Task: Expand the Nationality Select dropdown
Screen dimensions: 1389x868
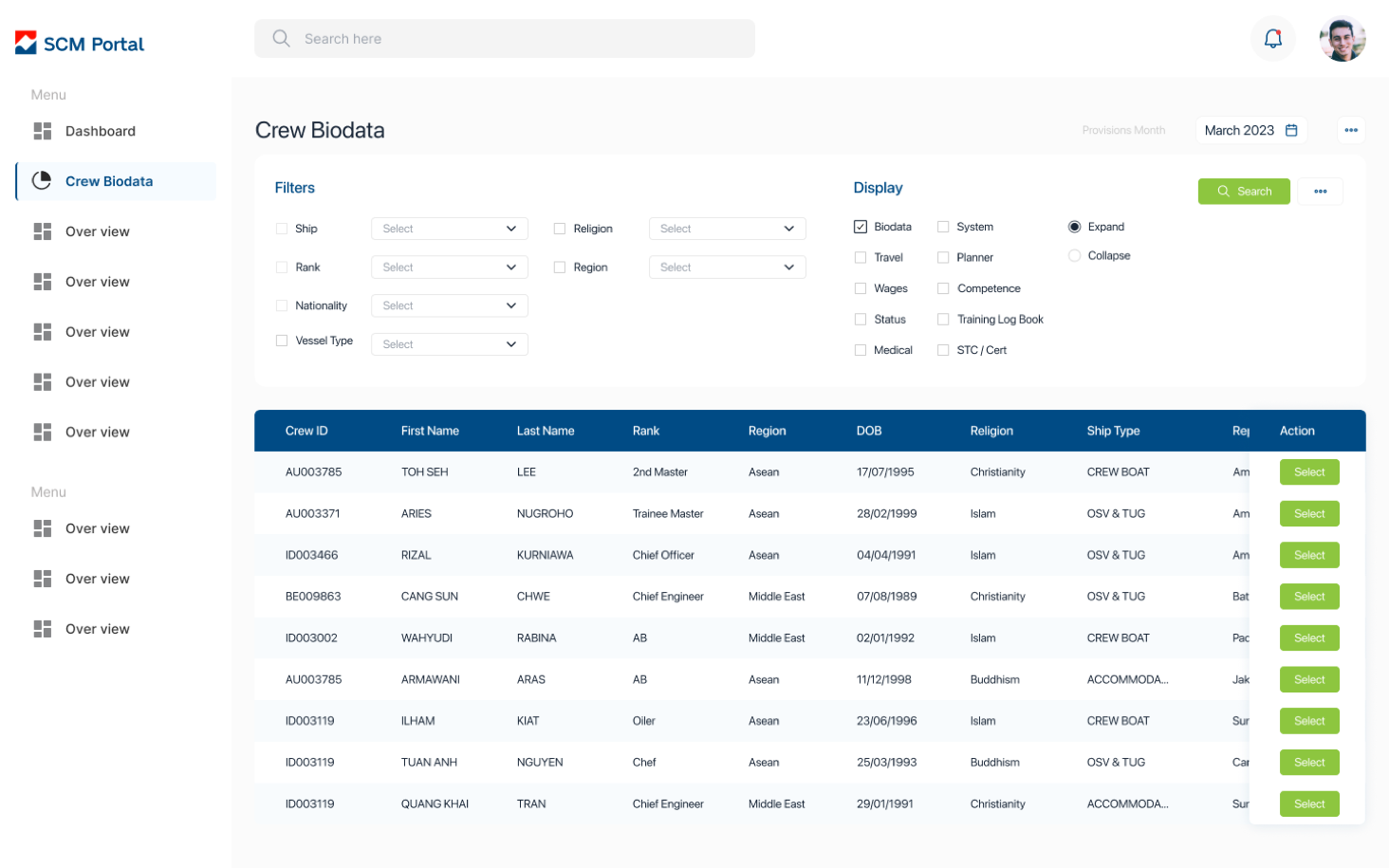Action: (x=449, y=305)
